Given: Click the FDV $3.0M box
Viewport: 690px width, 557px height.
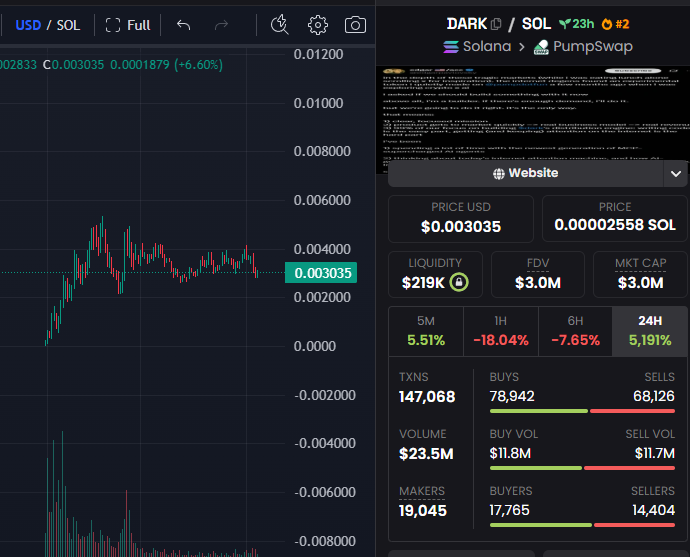Looking at the screenshot, I should pyautogui.click(x=538, y=275).
